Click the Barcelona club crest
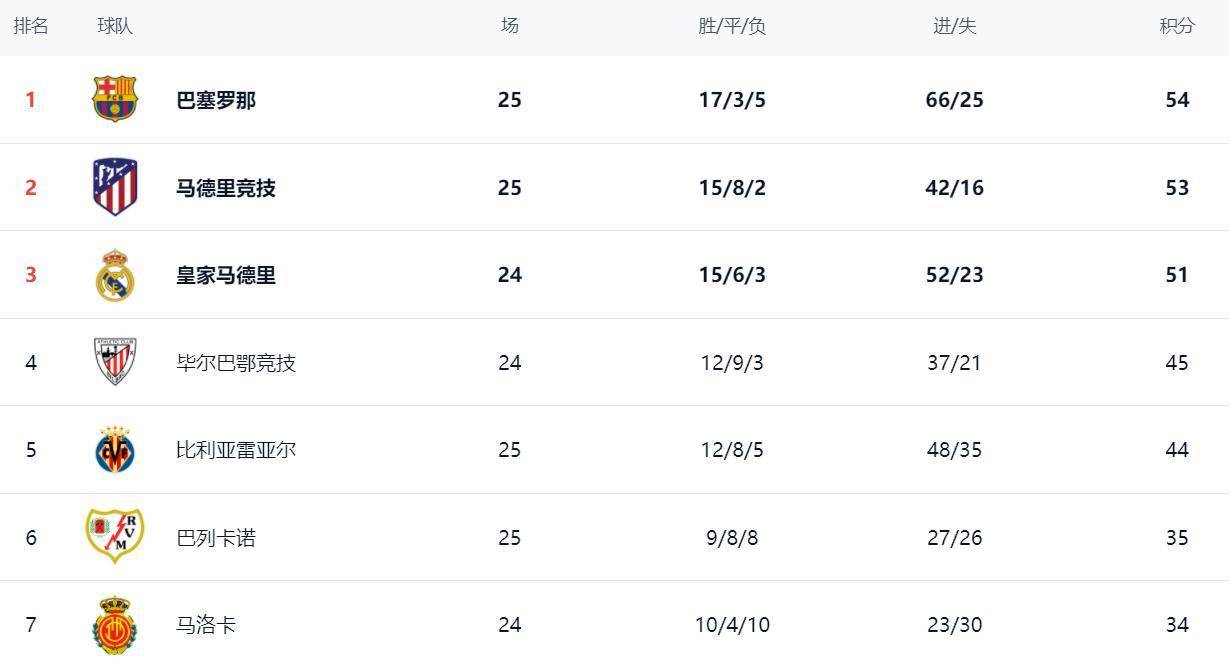This screenshot has width=1229, height=664. pos(115,99)
